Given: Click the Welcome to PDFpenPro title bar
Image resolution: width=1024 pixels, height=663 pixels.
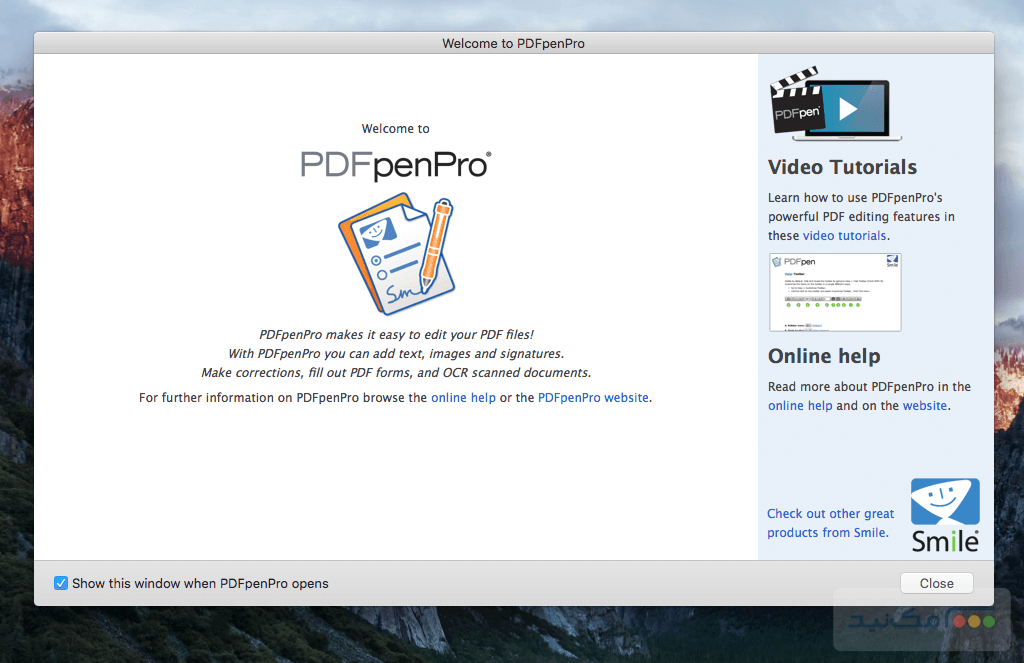Looking at the screenshot, I should [512, 43].
